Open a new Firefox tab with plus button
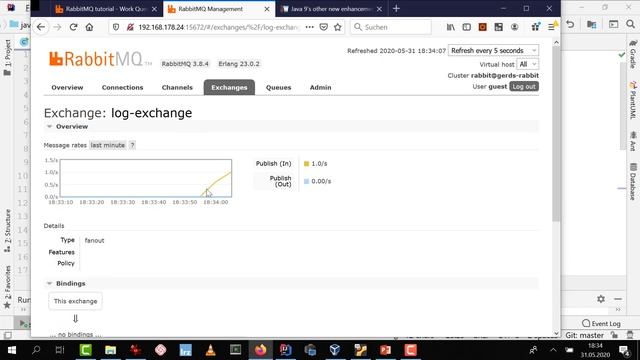Viewport: 640px width, 360px height. (396, 9)
